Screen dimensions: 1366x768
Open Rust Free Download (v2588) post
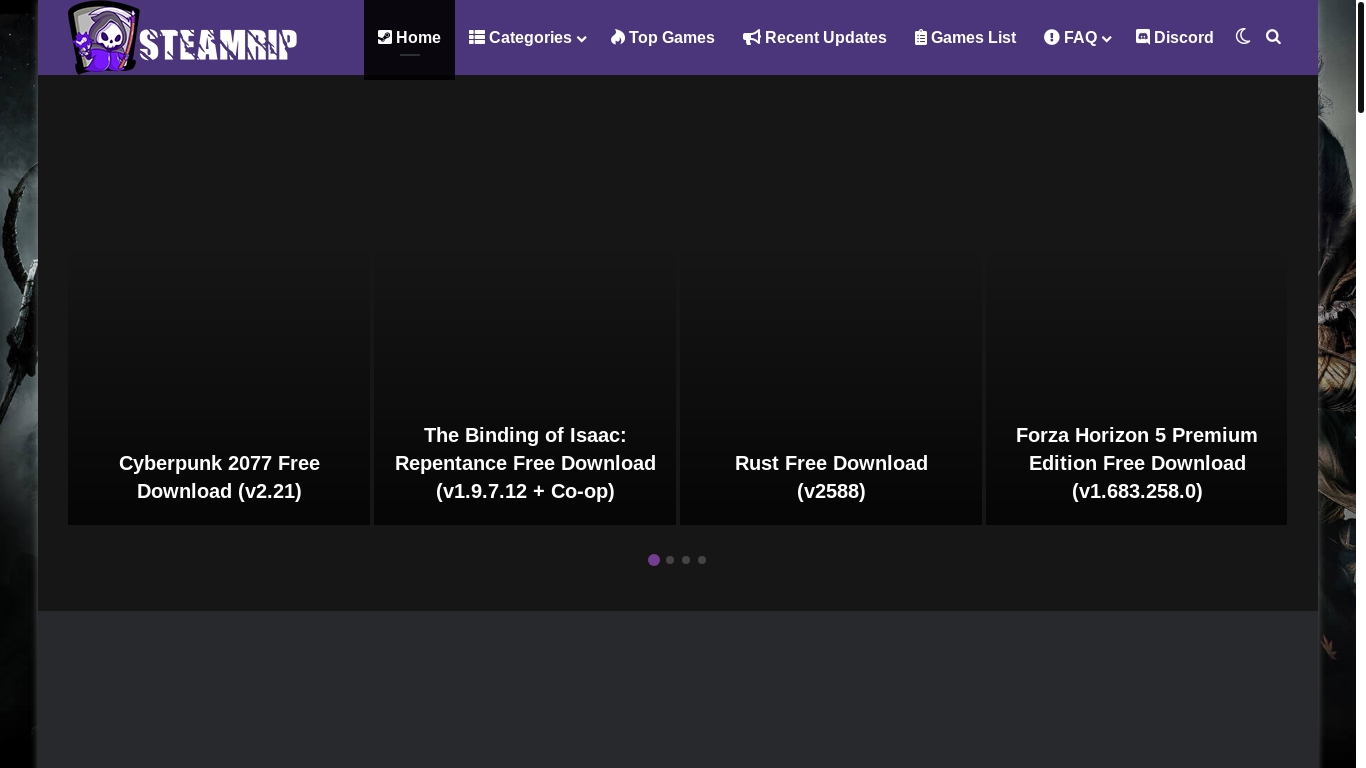[x=831, y=477]
